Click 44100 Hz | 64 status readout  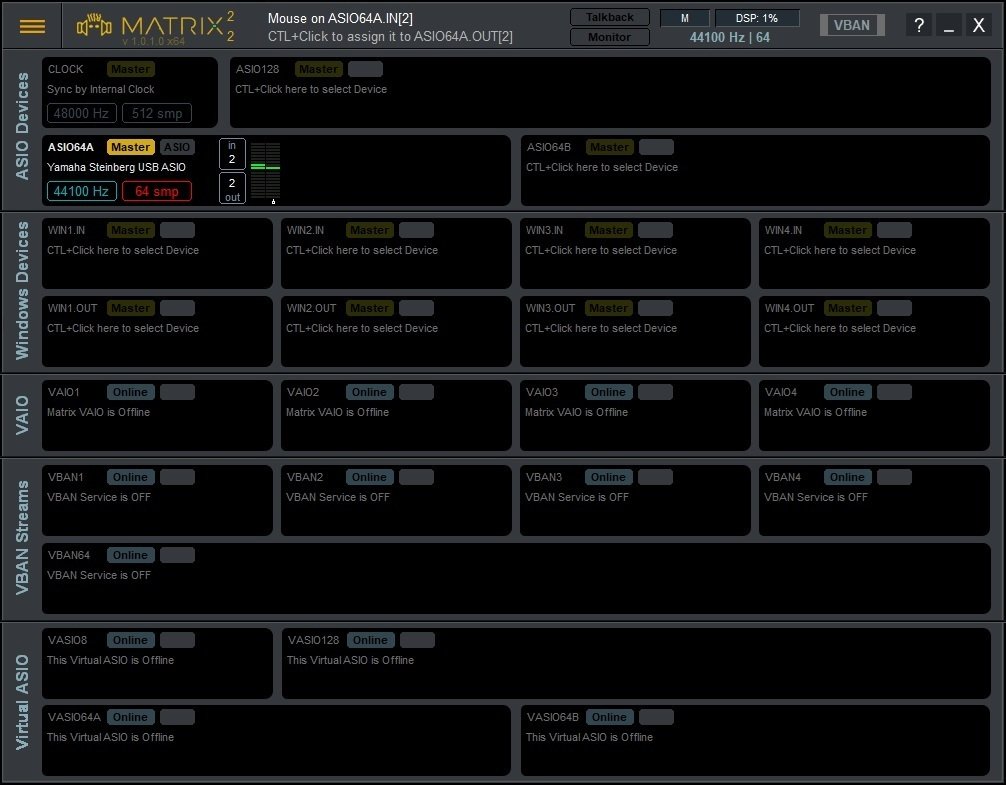point(729,37)
